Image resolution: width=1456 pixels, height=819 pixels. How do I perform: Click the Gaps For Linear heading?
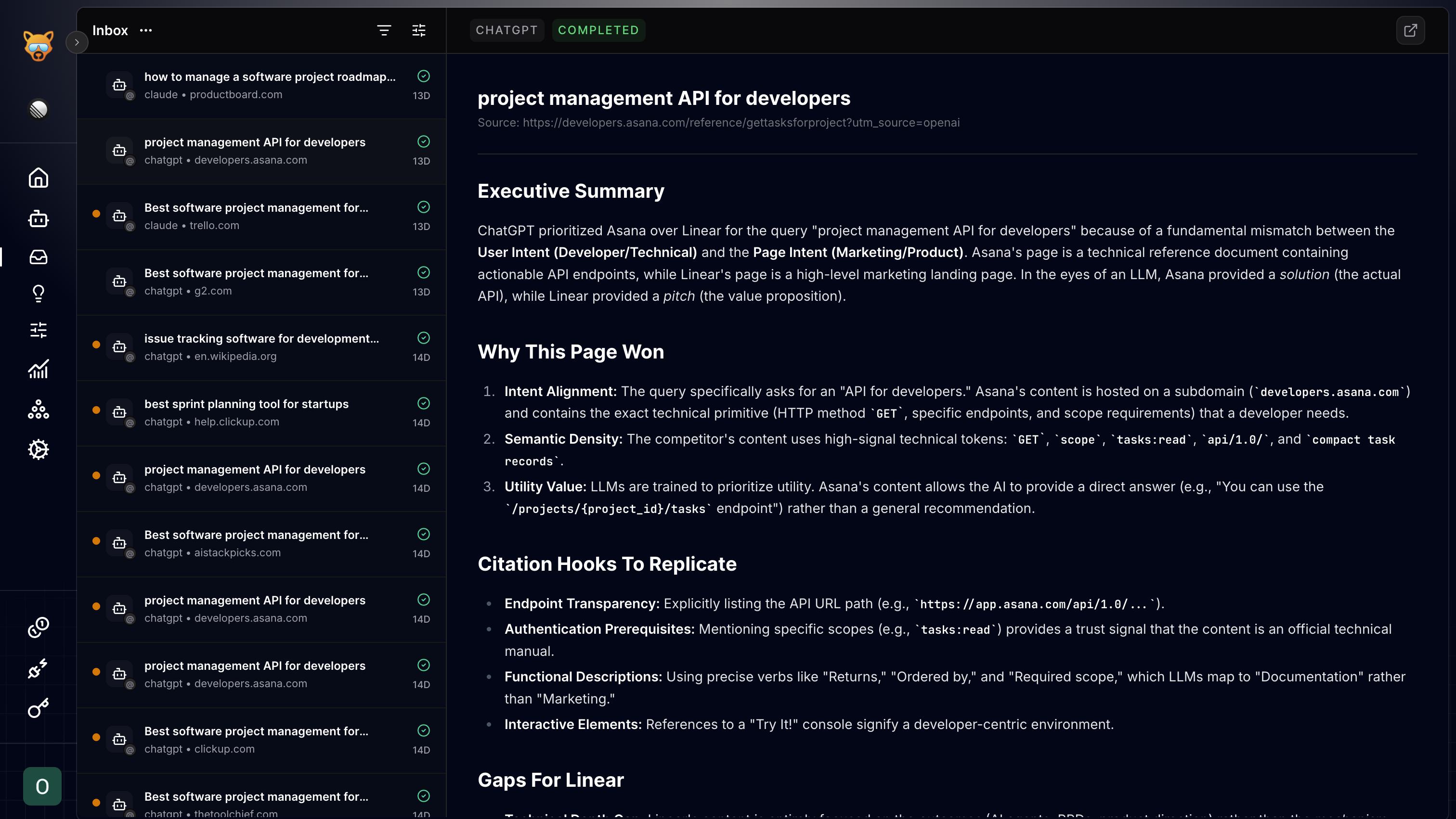pos(550,780)
